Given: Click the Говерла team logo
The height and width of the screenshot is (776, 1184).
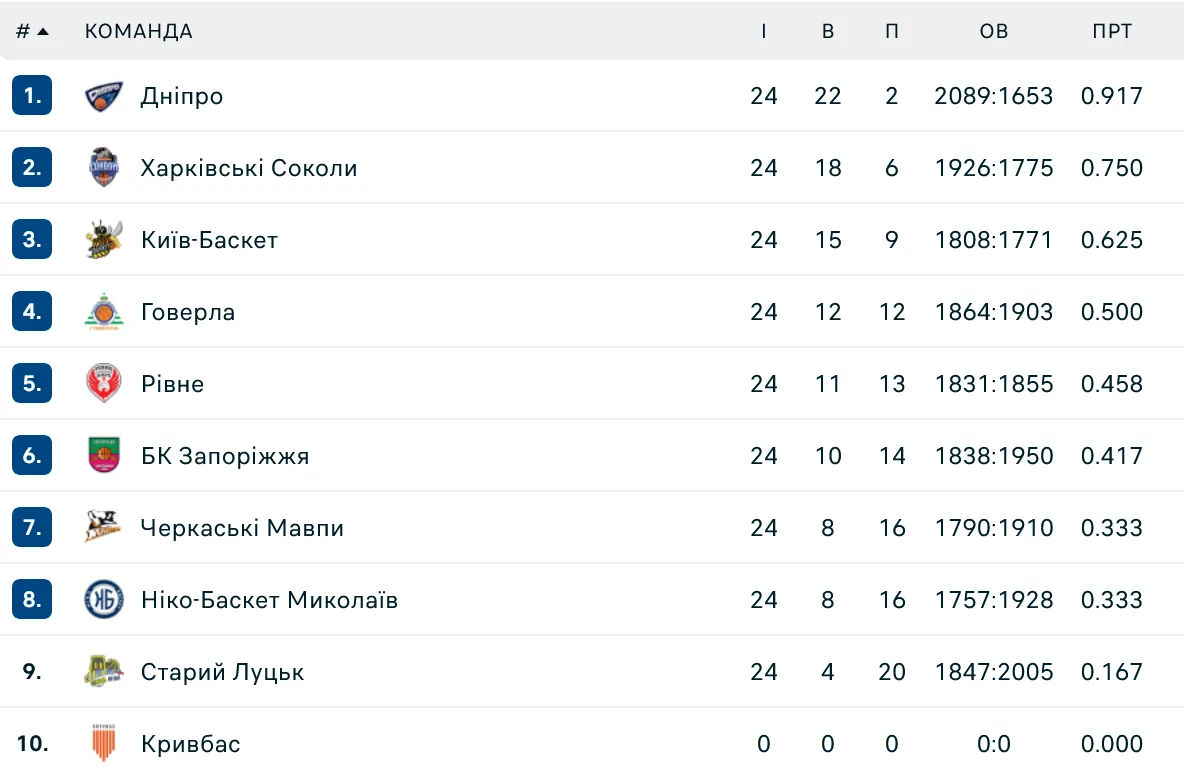Looking at the screenshot, I should tap(104, 312).
